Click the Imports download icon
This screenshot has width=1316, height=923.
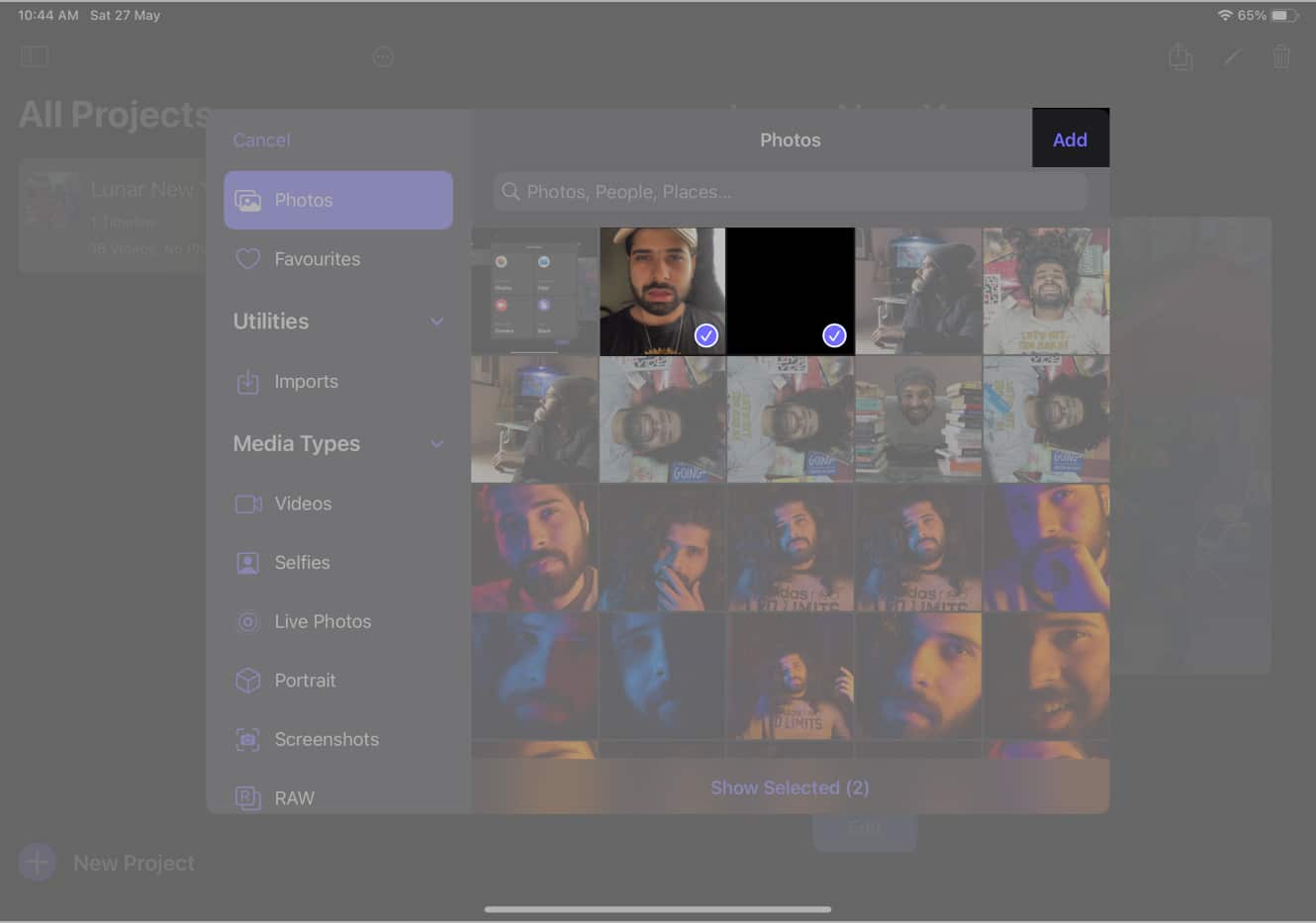[247, 381]
